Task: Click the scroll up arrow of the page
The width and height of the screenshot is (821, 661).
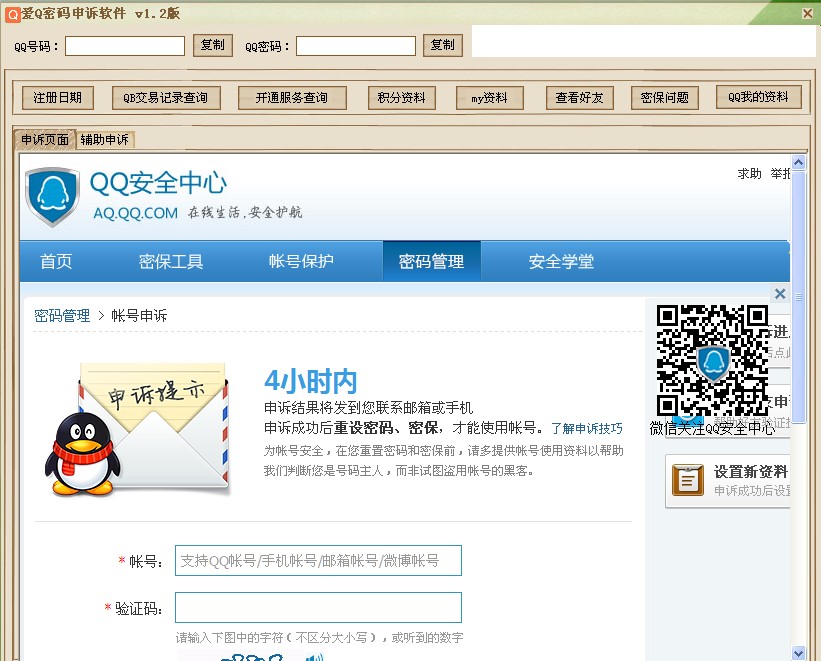Action: 798,162
